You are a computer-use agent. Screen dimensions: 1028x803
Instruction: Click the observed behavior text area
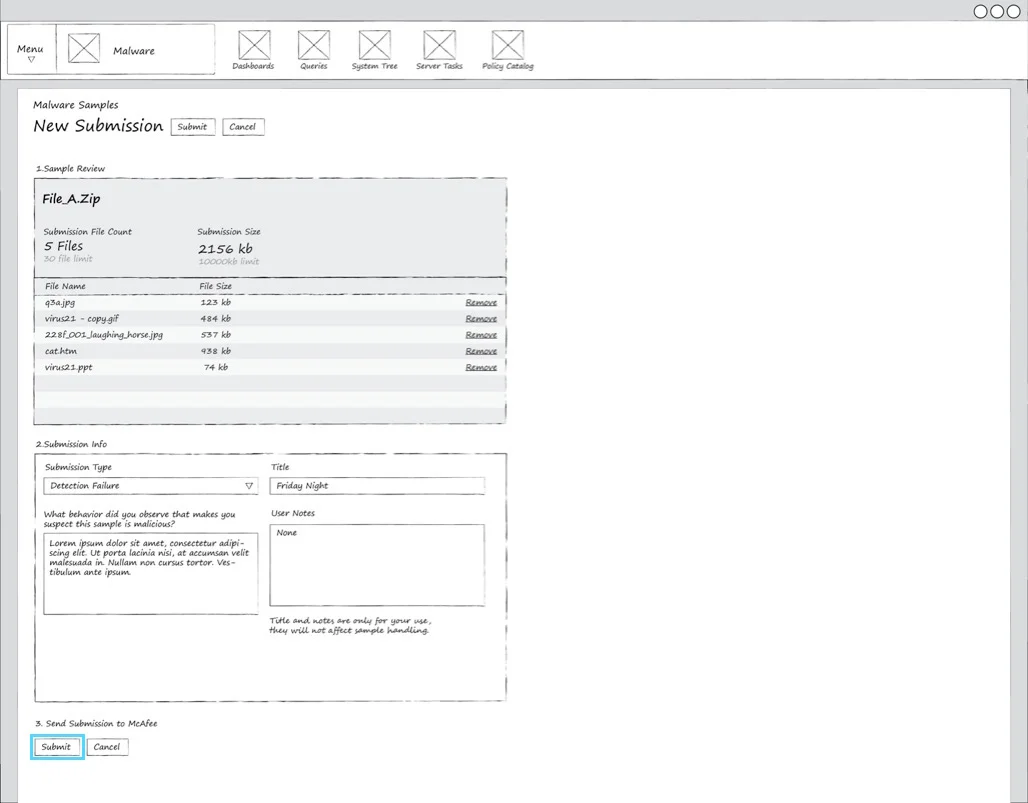(151, 574)
